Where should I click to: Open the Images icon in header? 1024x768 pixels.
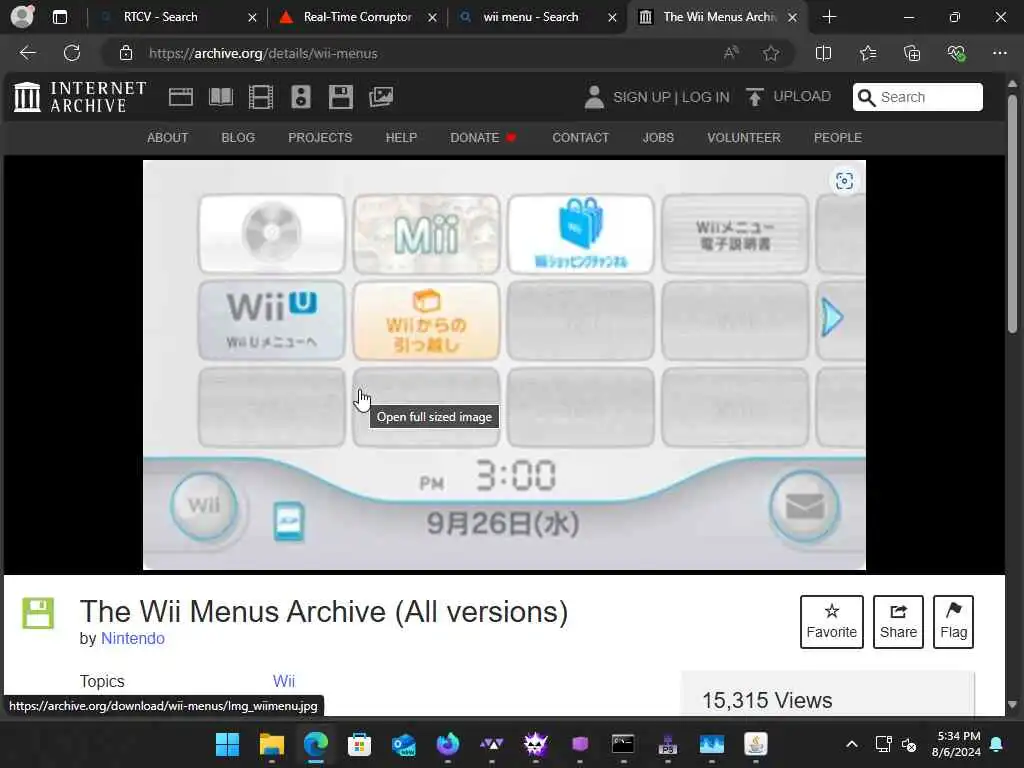click(x=381, y=97)
